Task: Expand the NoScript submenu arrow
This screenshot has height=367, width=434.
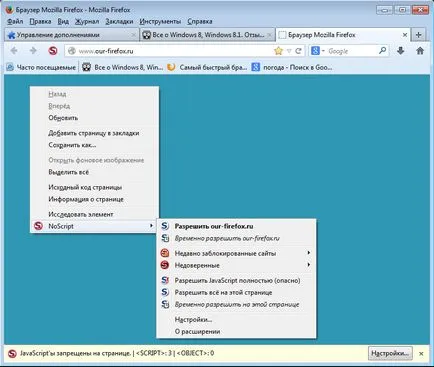Action: click(x=151, y=226)
